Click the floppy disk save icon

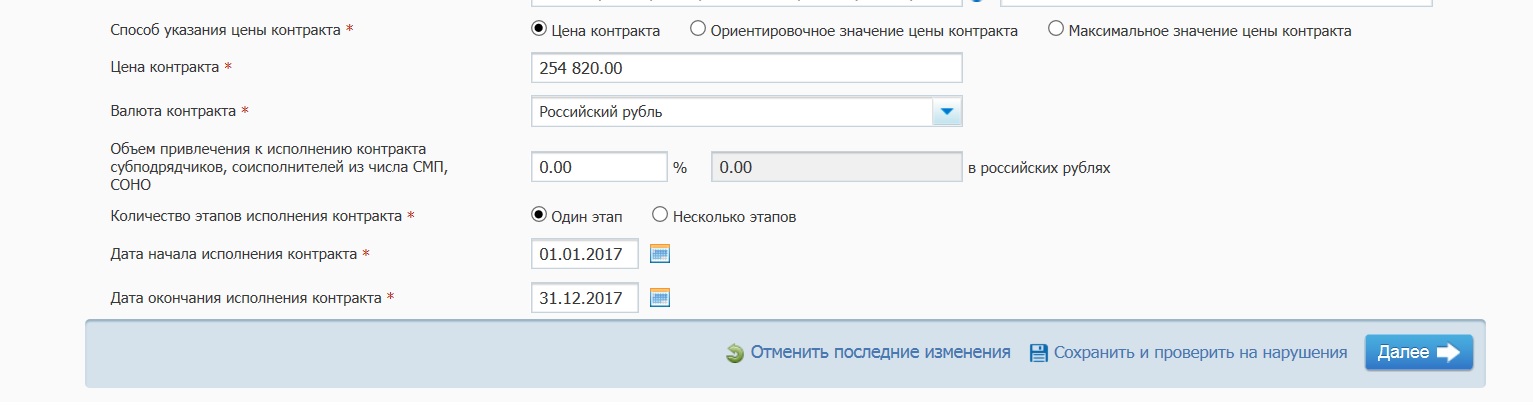[x=1038, y=353]
